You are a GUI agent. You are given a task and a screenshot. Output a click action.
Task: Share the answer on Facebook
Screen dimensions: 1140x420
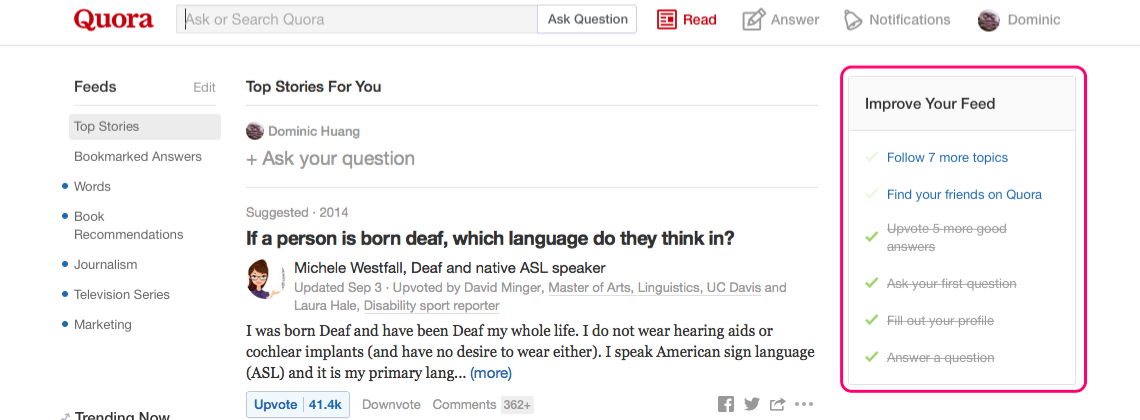click(726, 405)
